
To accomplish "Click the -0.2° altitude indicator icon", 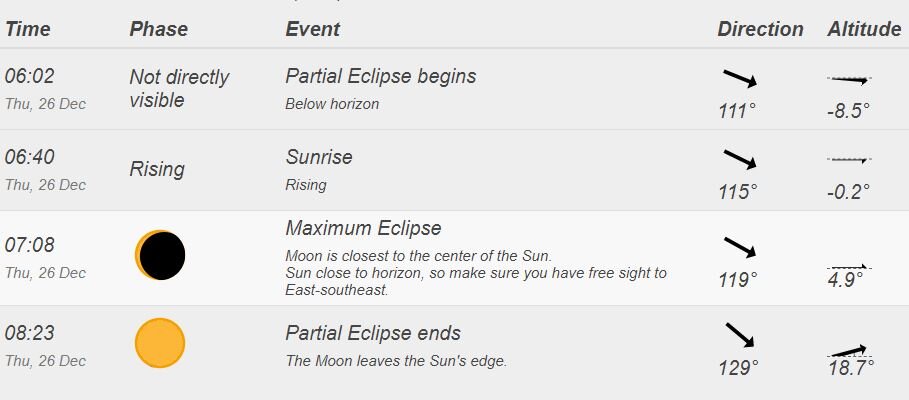I will pyautogui.click(x=849, y=160).
